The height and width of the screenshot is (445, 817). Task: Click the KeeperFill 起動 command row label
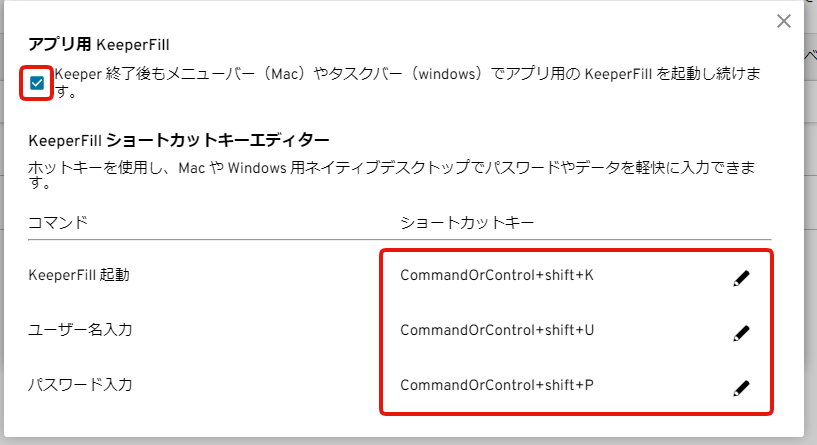(x=79, y=275)
